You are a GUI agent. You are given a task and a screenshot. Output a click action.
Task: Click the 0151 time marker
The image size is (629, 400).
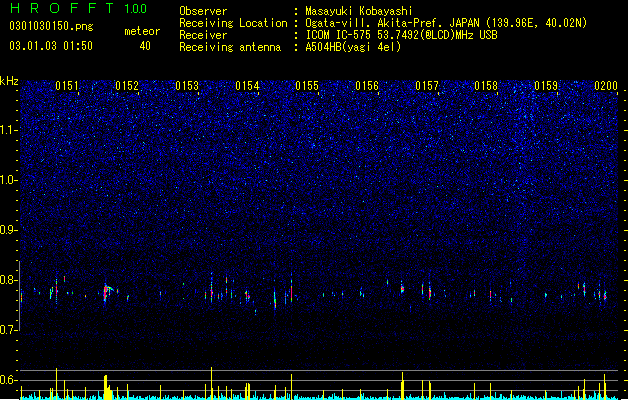tap(67, 86)
